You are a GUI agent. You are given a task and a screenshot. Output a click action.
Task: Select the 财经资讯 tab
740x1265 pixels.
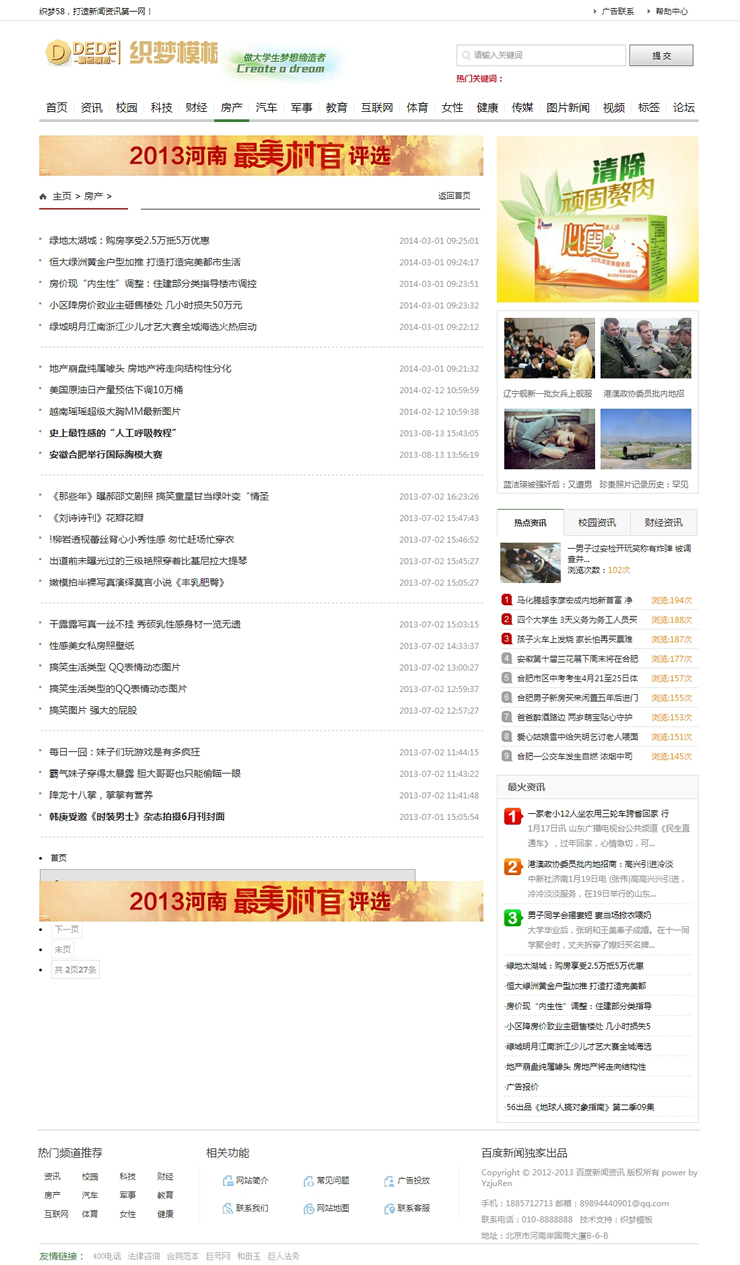663,523
